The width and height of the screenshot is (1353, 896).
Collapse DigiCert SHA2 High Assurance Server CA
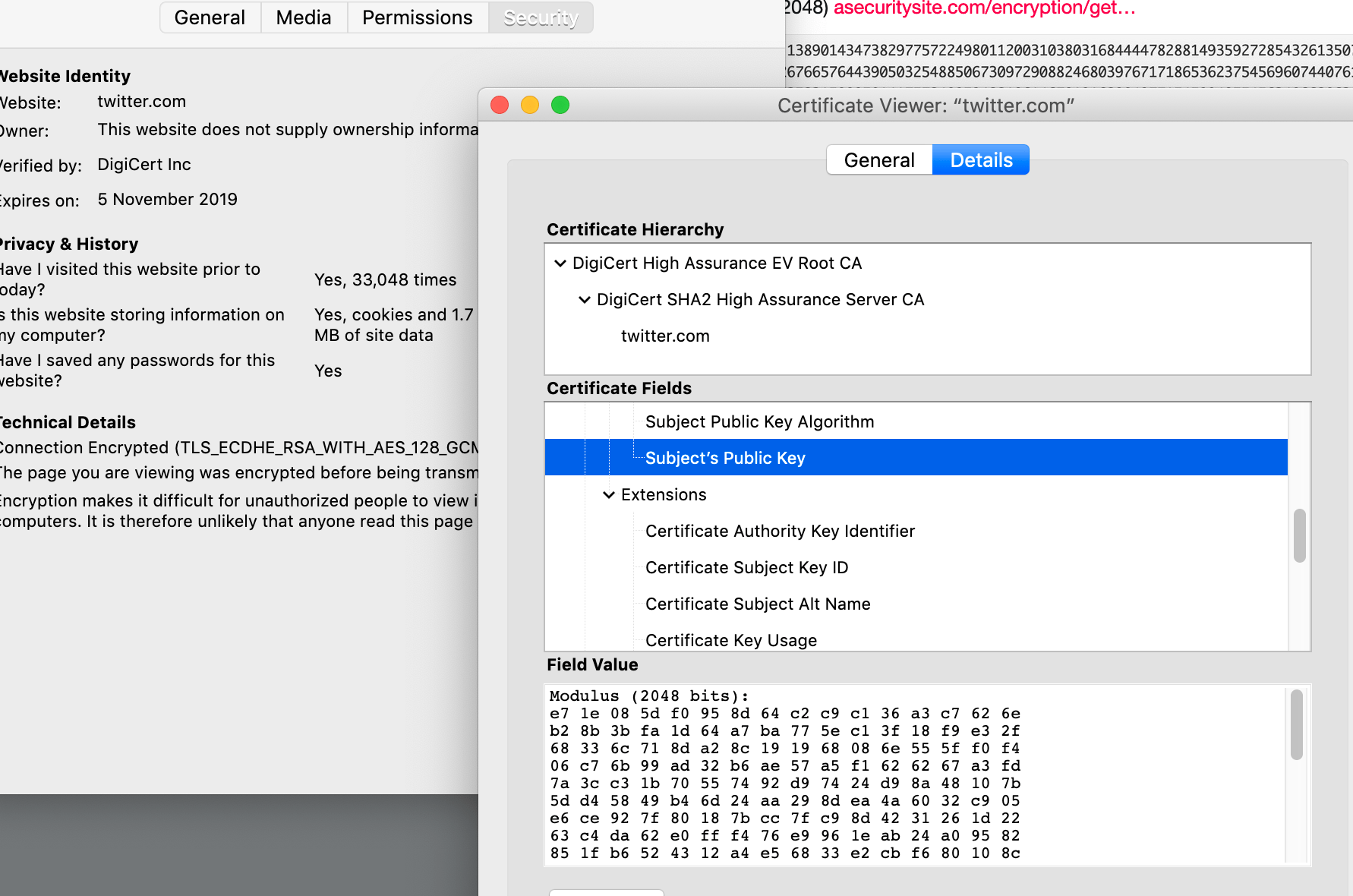tap(585, 300)
